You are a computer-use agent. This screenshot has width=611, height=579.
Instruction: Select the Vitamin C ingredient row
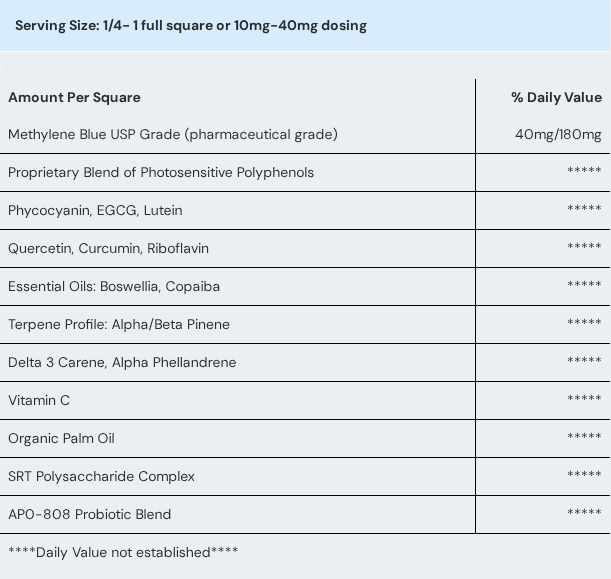click(39, 400)
